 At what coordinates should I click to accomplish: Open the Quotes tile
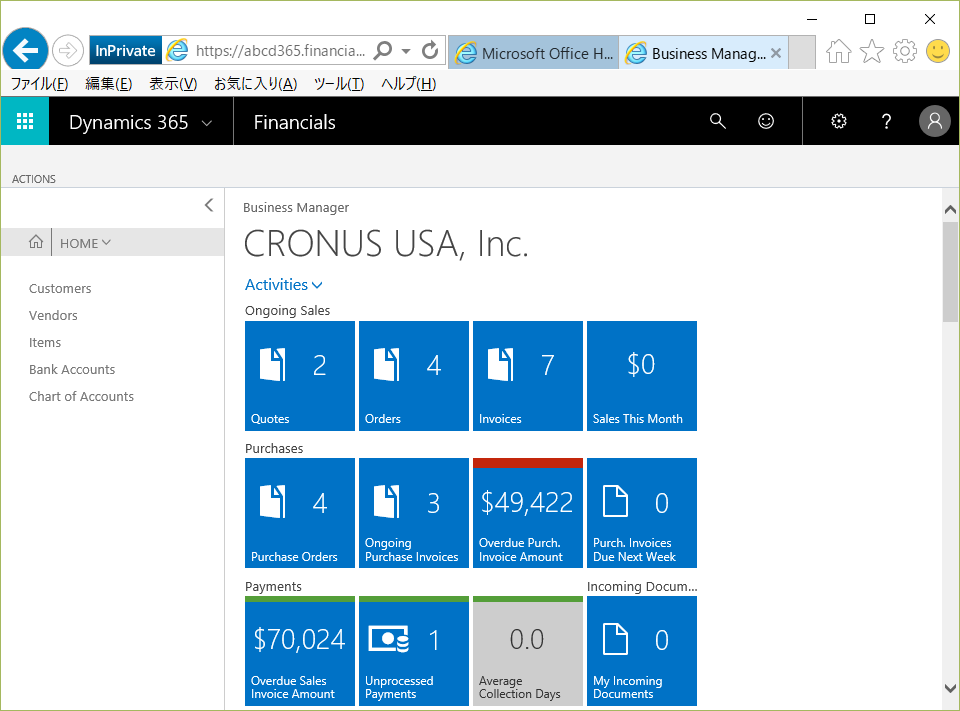pos(300,376)
